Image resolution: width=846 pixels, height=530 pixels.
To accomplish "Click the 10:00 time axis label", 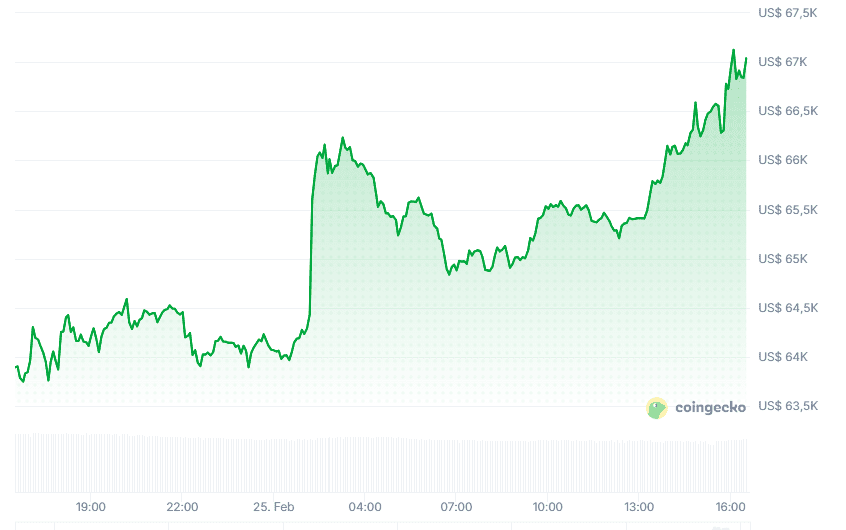I will pyautogui.click(x=548, y=507).
